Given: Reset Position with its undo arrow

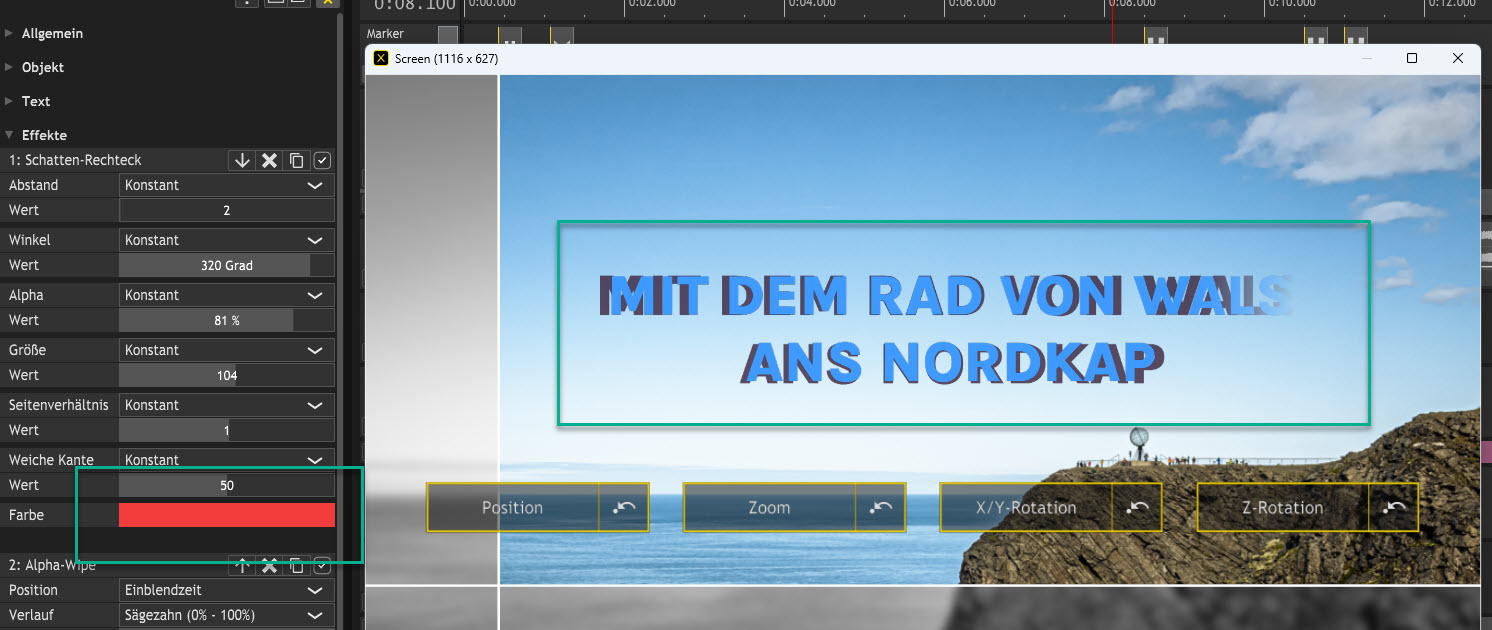Looking at the screenshot, I should [x=624, y=507].
